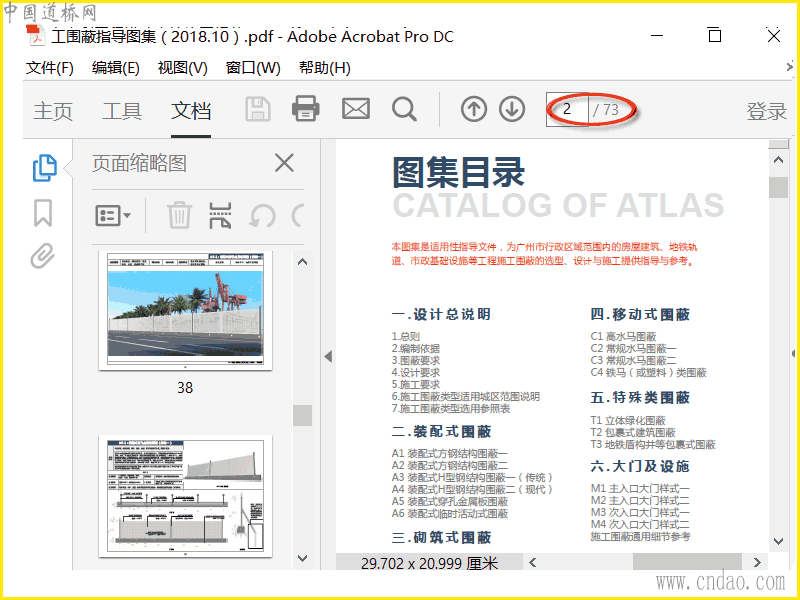This screenshot has width=800, height=600.
Task: Click catalog entry 1.总则
Action: pos(406,336)
